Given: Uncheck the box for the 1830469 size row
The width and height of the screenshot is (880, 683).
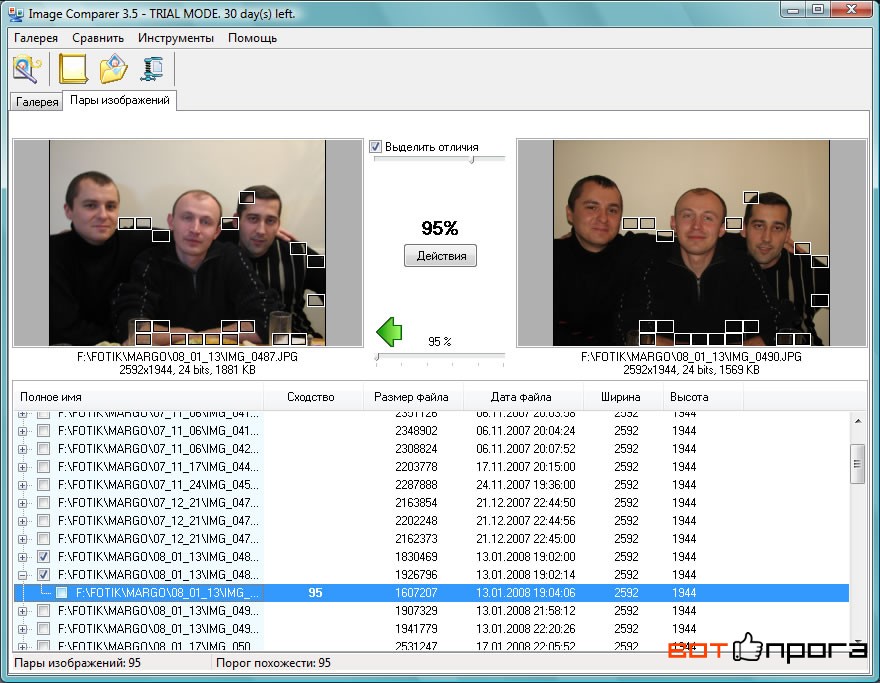Looking at the screenshot, I should pyautogui.click(x=43, y=557).
